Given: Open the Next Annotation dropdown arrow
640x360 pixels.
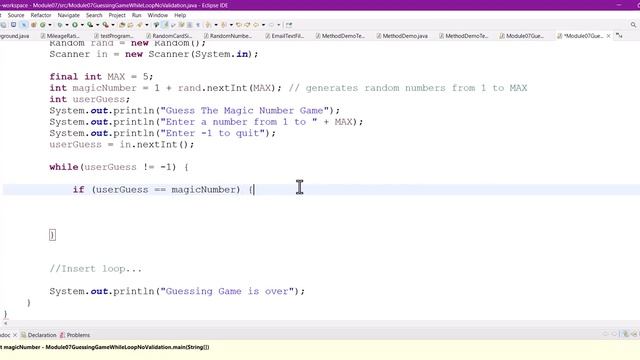Looking at the screenshot, I should 216,25.
